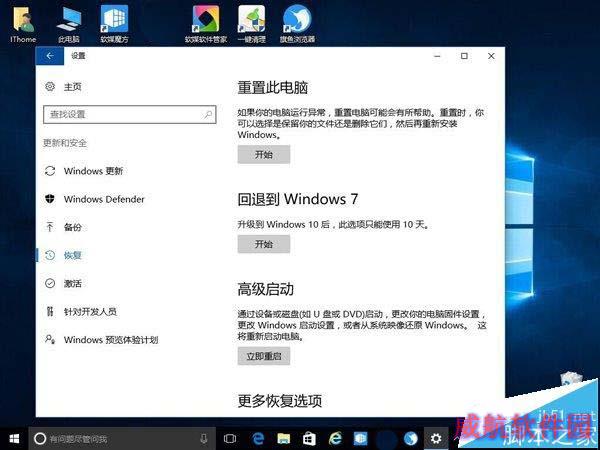Open File Explorer from the taskbar
The width and height of the screenshot is (600, 450).
click(x=284, y=439)
